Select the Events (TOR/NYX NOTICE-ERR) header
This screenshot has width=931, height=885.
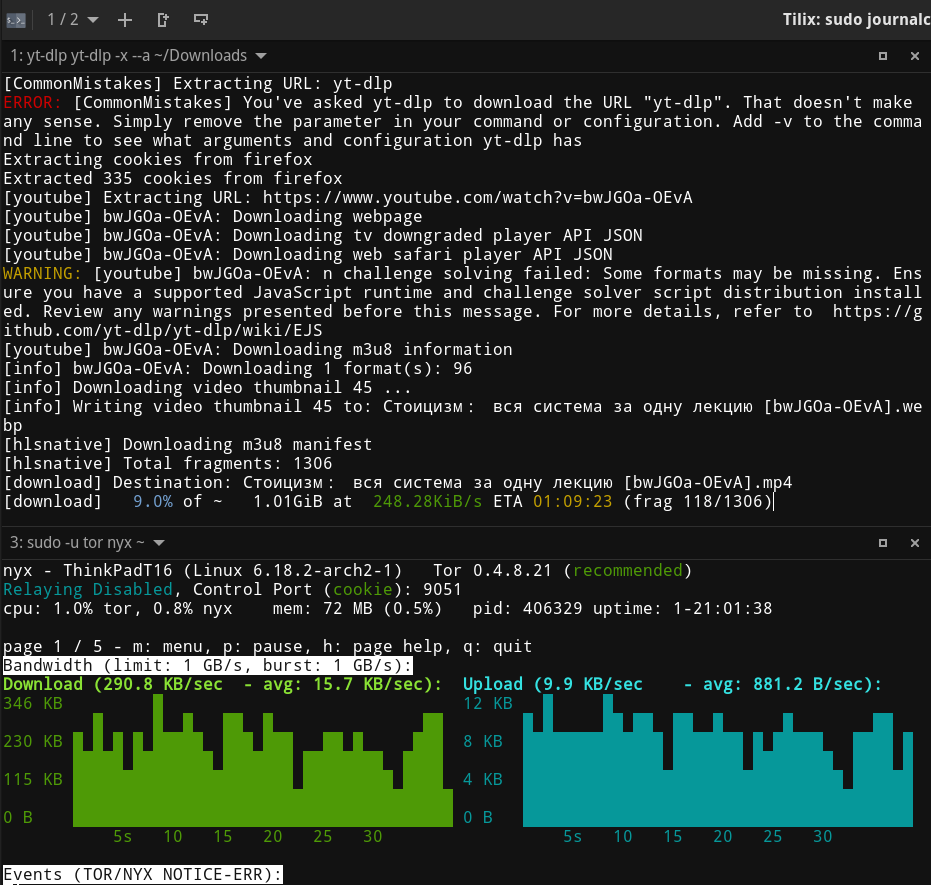pos(143,875)
